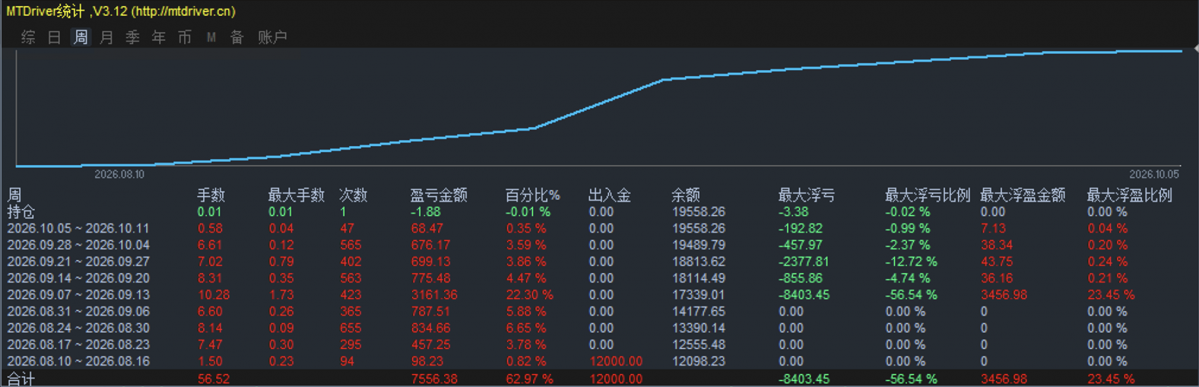1199x387 pixels.
Task: Switch to the 综 summary tab
Action: pyautogui.click(x=28, y=37)
